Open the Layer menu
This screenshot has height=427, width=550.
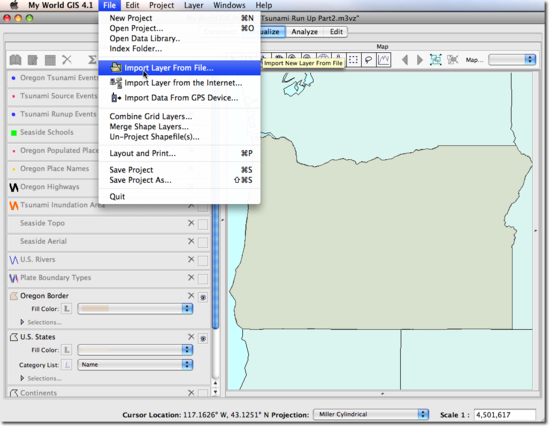click(x=194, y=5)
